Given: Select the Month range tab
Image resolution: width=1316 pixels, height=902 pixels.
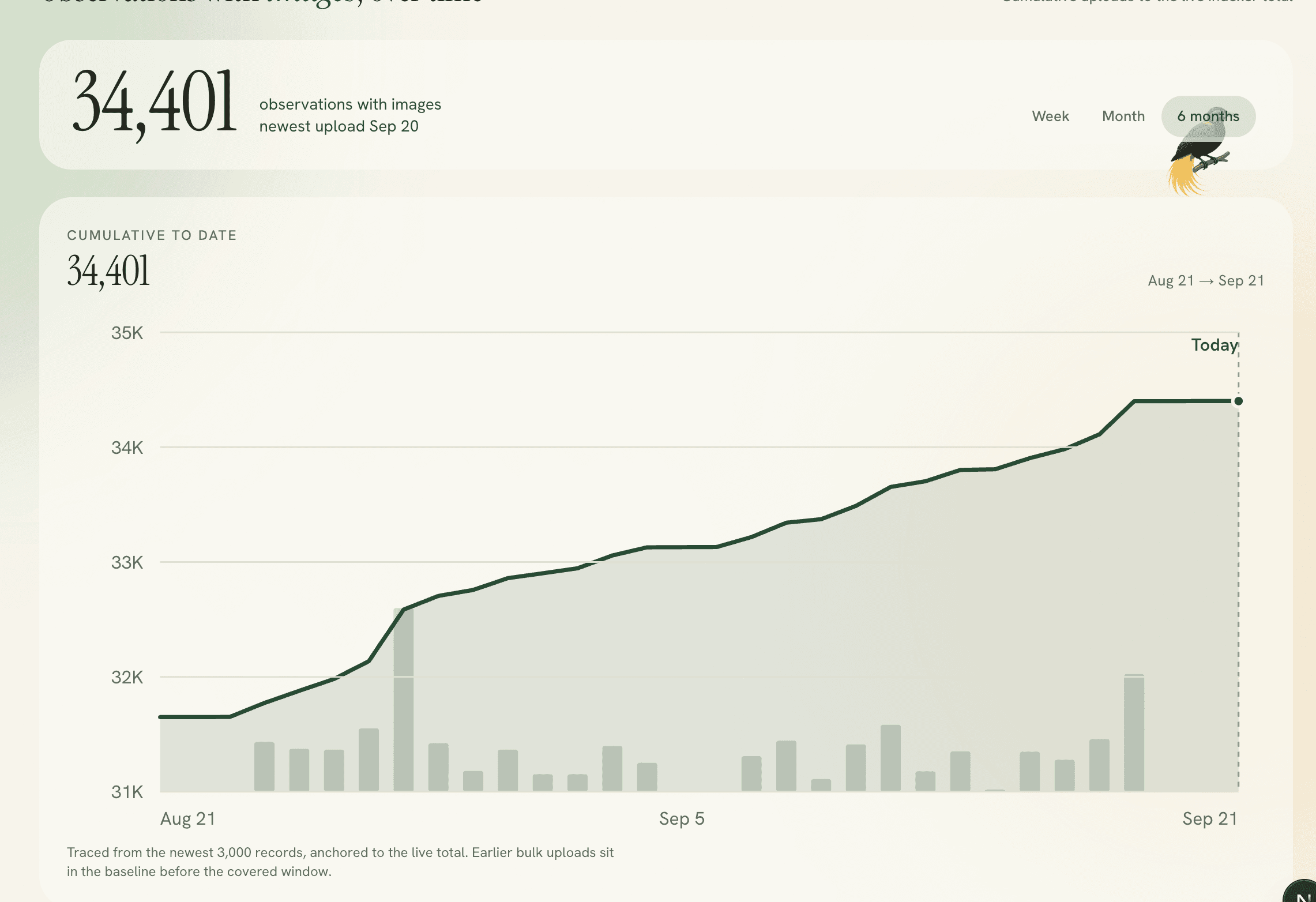Looking at the screenshot, I should point(1123,116).
